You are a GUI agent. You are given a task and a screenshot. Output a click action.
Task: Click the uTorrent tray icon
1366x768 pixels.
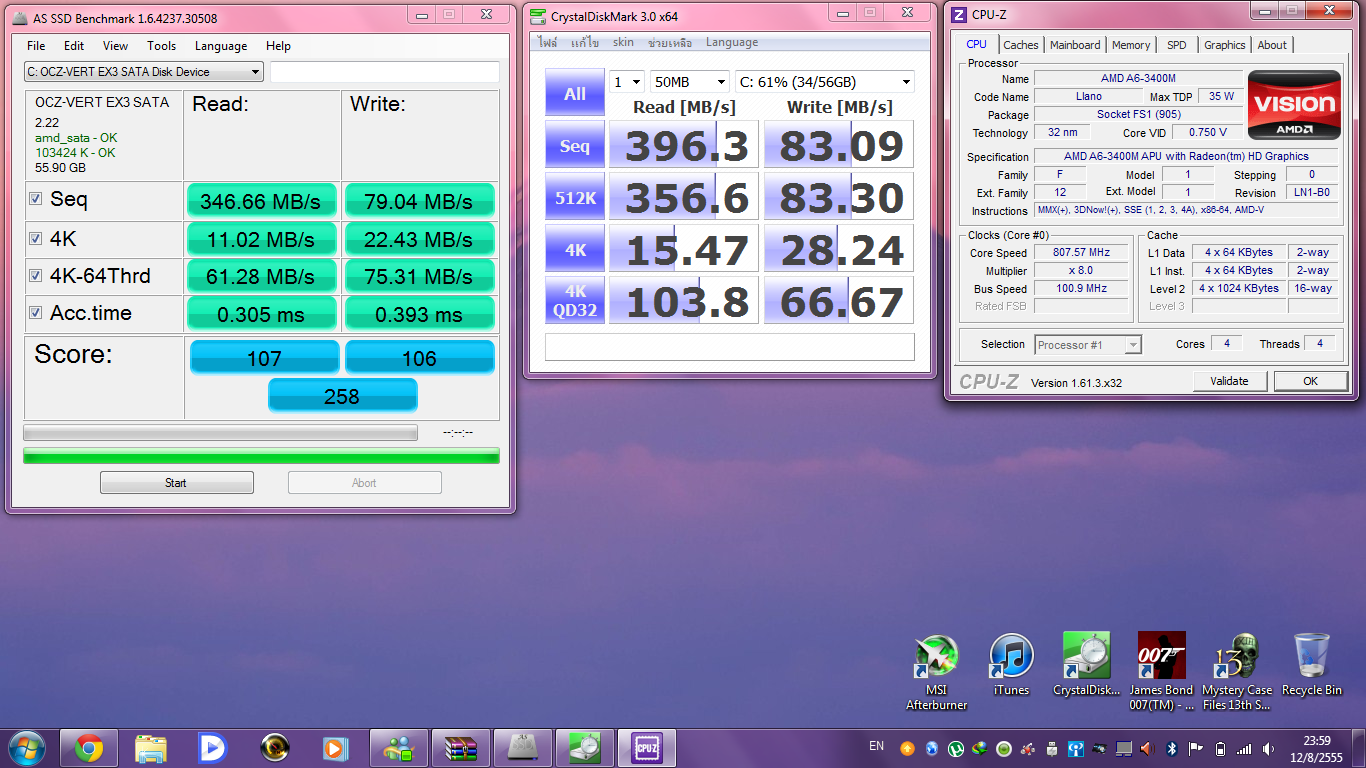tap(956, 748)
